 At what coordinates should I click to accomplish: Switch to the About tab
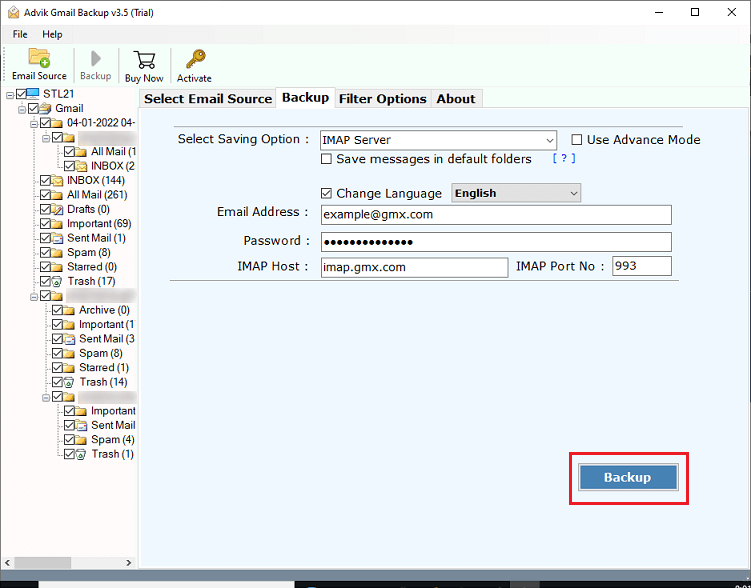(456, 99)
